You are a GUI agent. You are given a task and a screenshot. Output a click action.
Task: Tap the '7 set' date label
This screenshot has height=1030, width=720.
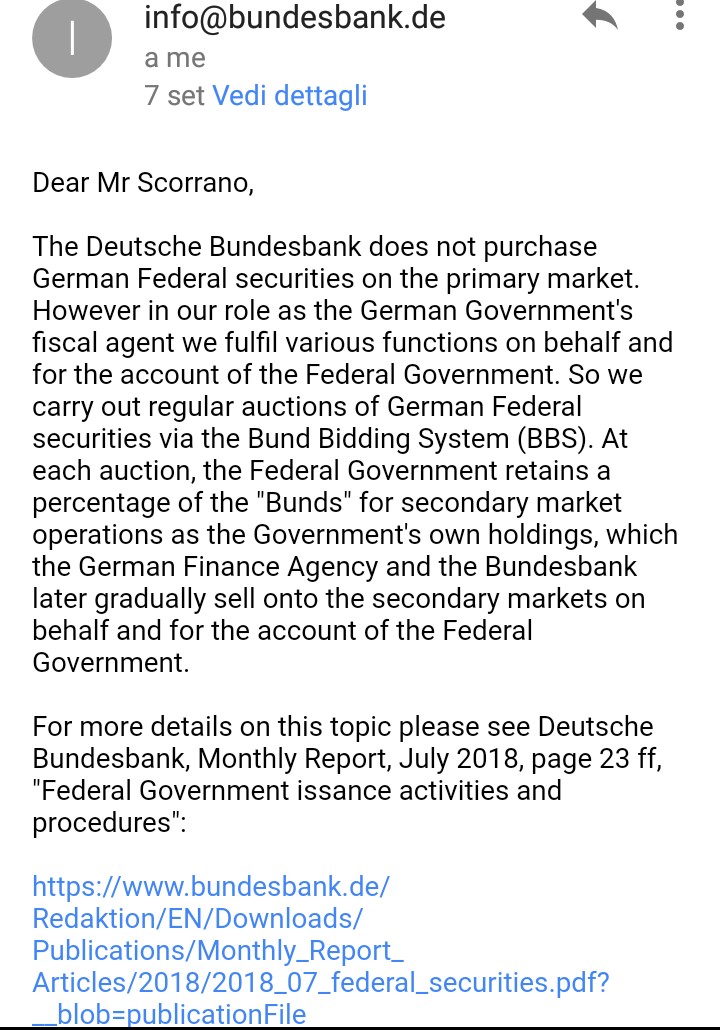point(174,95)
